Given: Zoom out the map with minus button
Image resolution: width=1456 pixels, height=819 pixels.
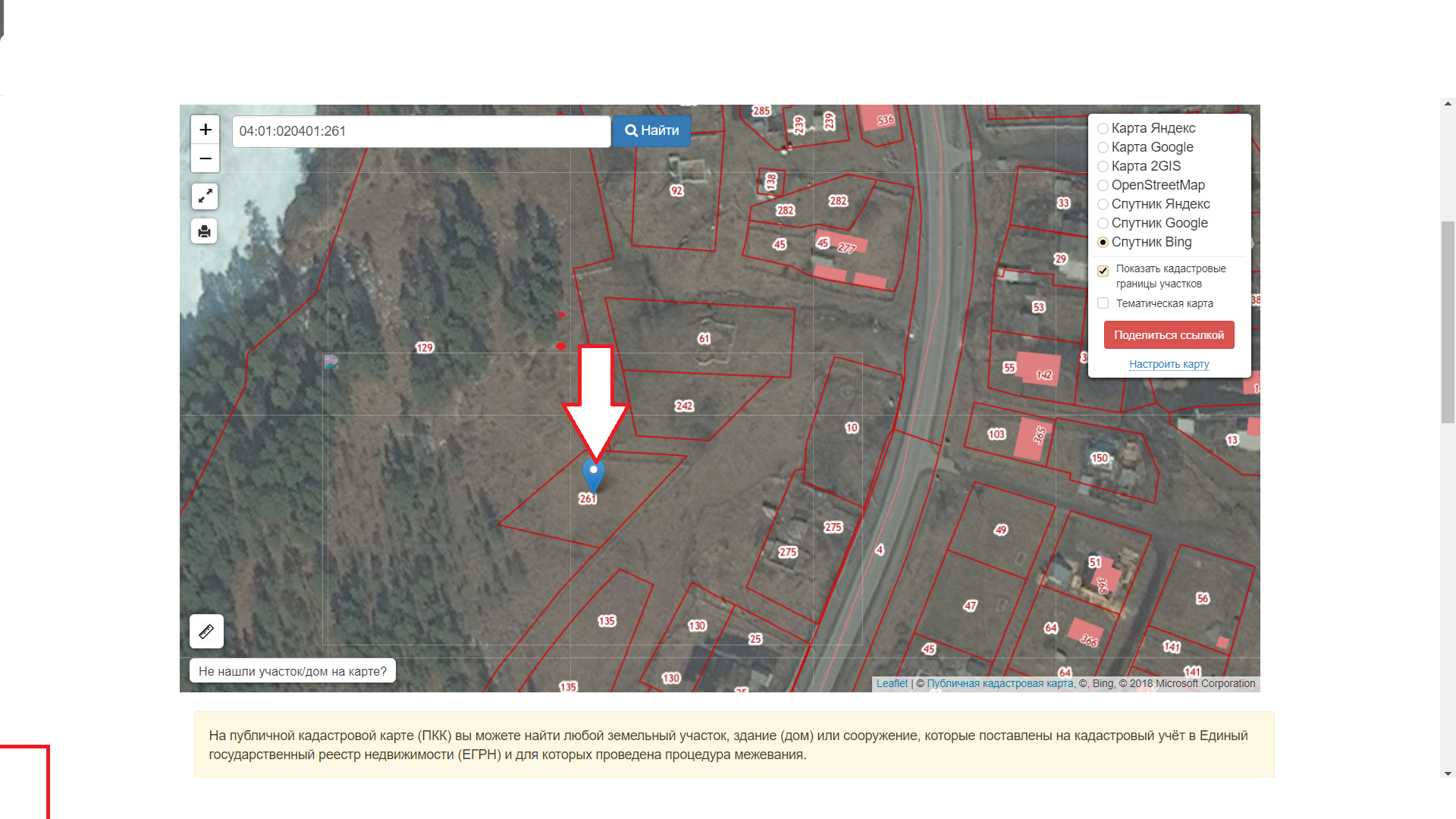Looking at the screenshot, I should pyautogui.click(x=205, y=158).
